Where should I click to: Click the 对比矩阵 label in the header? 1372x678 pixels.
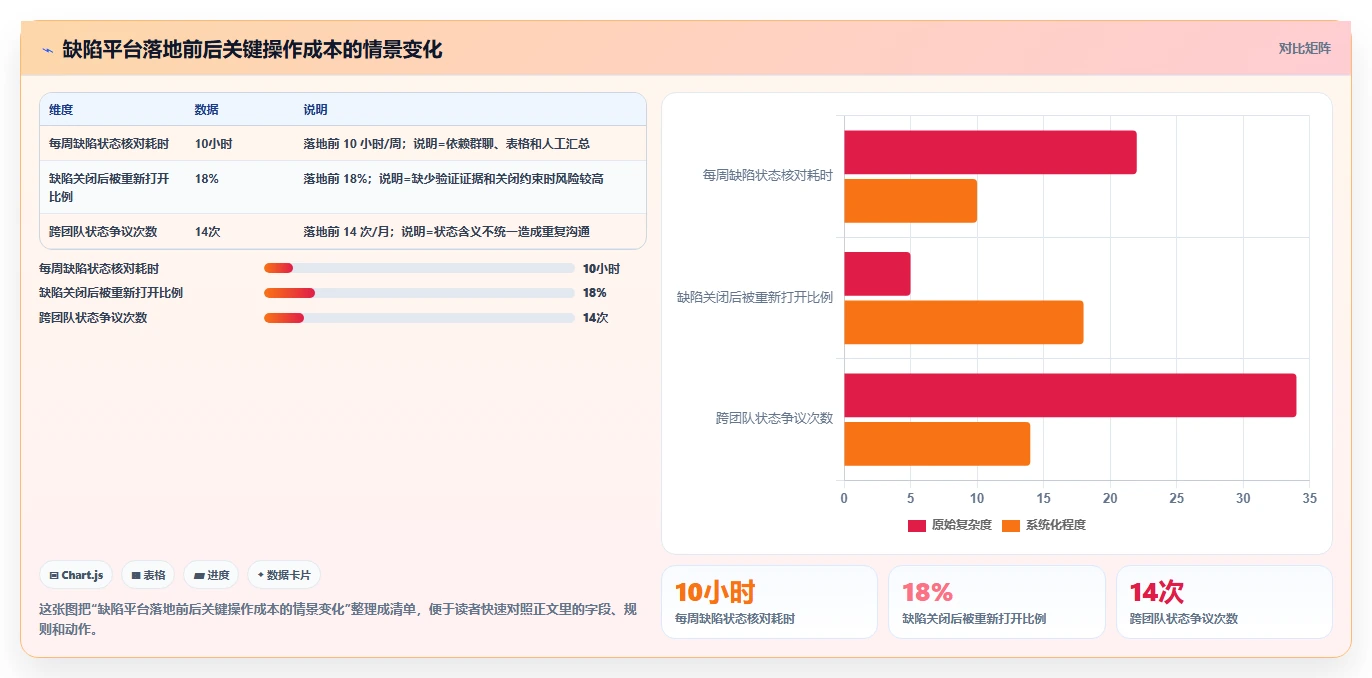[1304, 49]
